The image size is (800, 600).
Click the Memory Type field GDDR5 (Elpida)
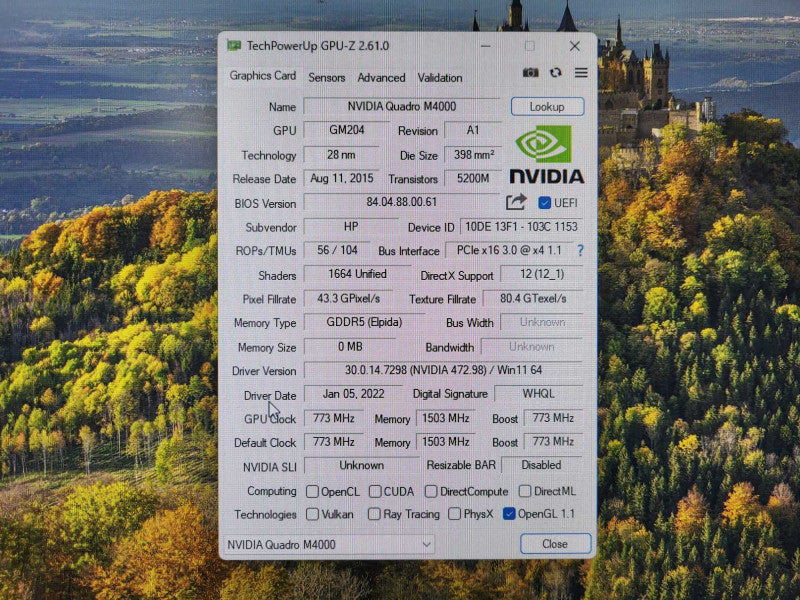click(x=364, y=322)
